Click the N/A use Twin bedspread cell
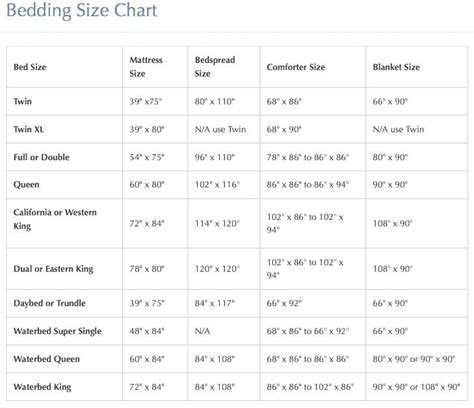 click(x=220, y=129)
